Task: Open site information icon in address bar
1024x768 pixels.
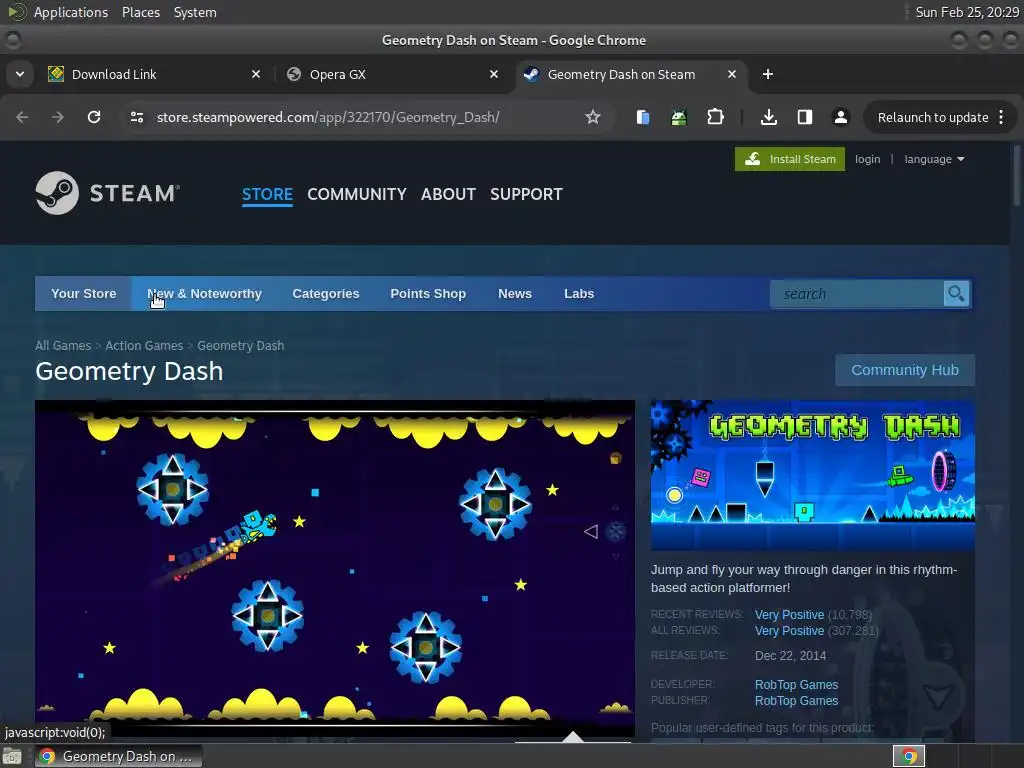Action: (x=136, y=117)
